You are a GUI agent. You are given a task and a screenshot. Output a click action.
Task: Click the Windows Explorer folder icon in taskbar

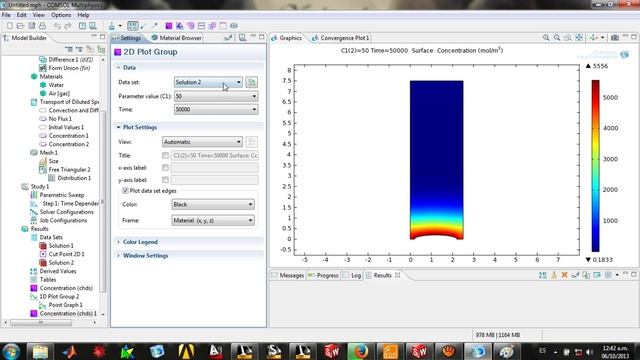pos(40,351)
